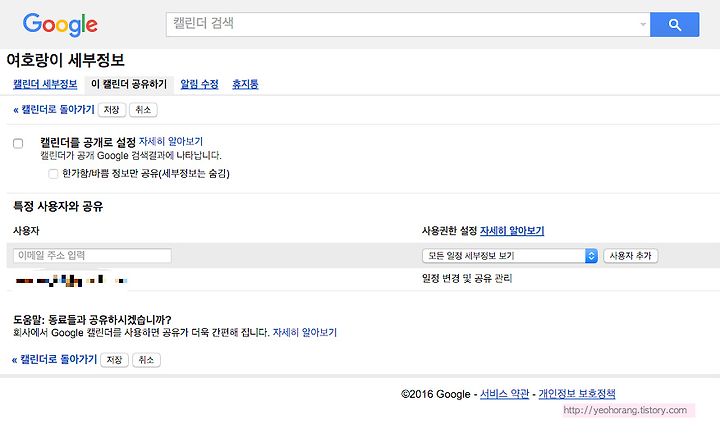Viewport: 720px width, 433px height.
Task: Open the Google logo home link
Action: (x=60, y=25)
